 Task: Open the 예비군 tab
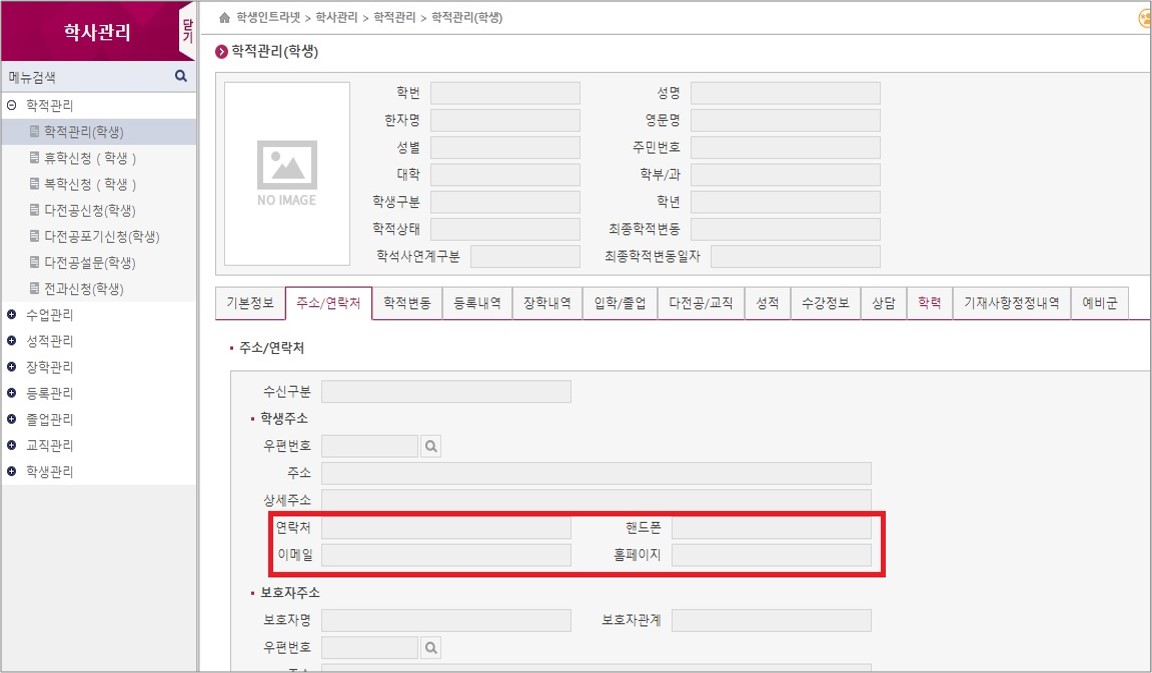coord(1099,303)
